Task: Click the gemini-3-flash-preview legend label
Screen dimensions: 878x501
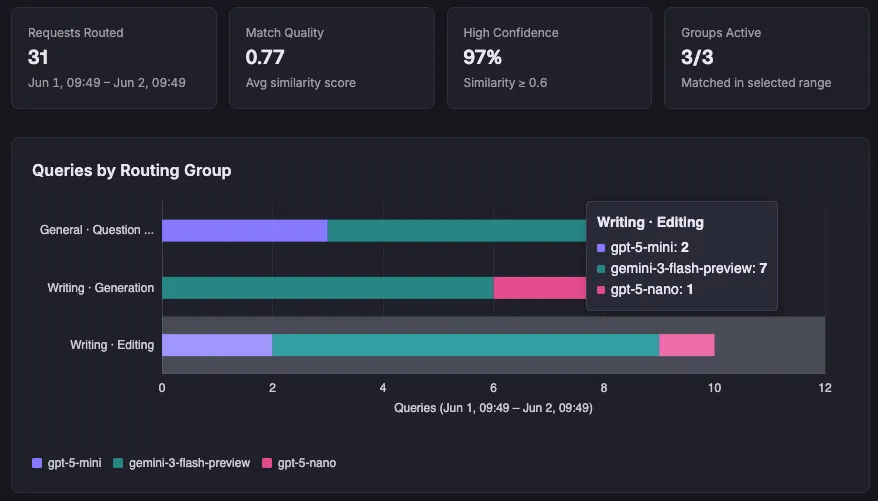Action: pyautogui.click(x=189, y=463)
